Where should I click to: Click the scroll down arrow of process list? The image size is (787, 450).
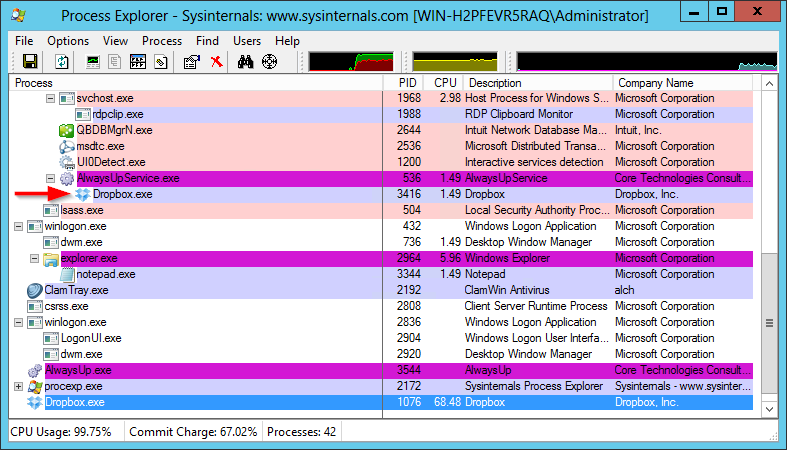pyautogui.click(x=769, y=409)
